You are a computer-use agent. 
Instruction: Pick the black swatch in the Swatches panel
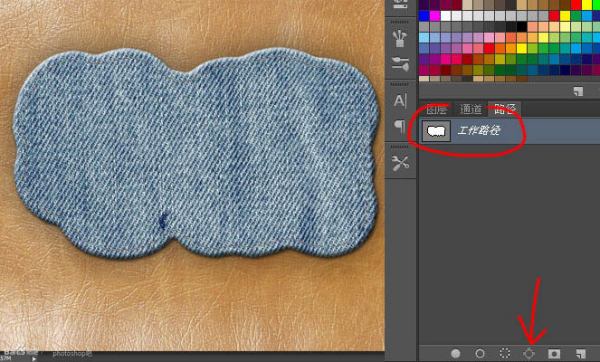click(522, 27)
